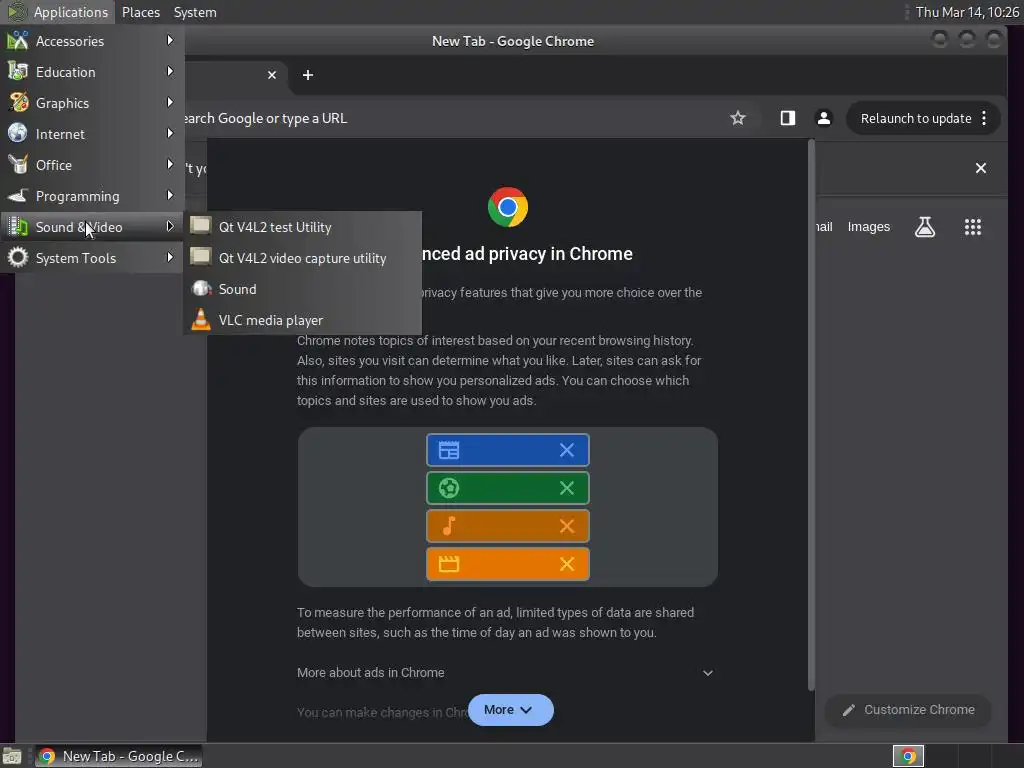The height and width of the screenshot is (768, 1024).
Task: Click the clock showing Thu Mar 14
Action: (967, 12)
